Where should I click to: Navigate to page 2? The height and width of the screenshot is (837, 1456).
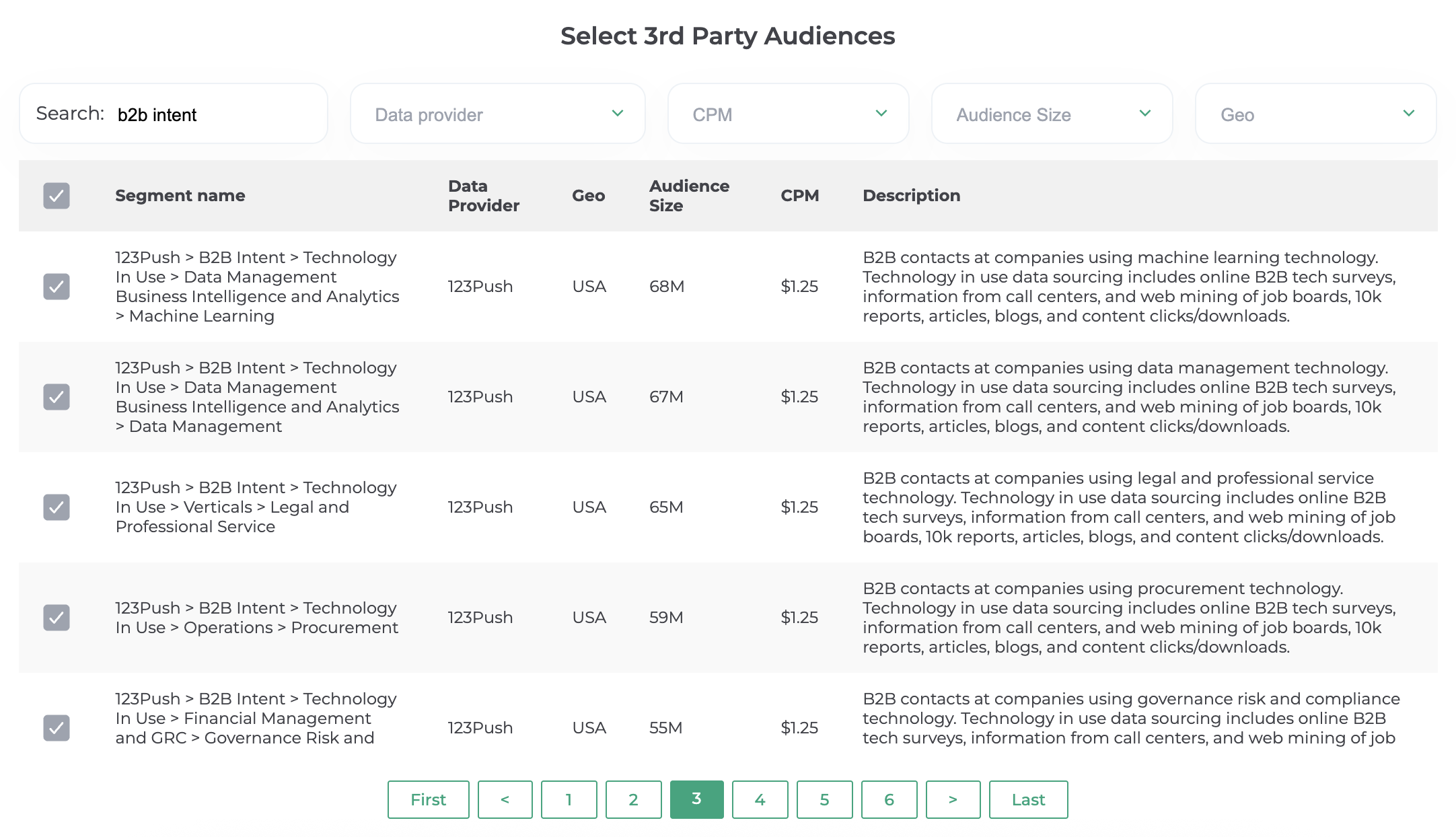pyautogui.click(x=633, y=799)
